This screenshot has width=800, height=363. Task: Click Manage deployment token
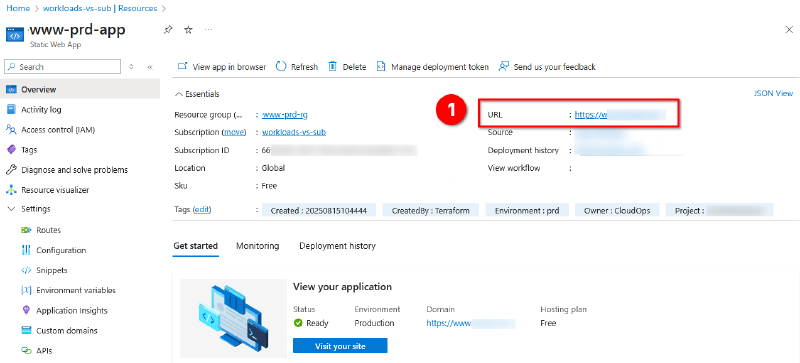433,67
